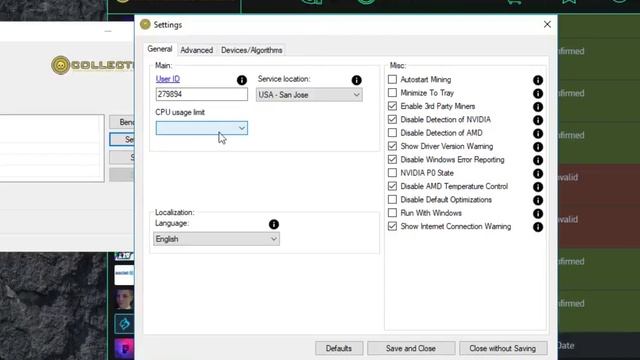The height and width of the screenshot is (360, 640).
Task: Click the Settings window title icon
Action: (x=145, y=24)
